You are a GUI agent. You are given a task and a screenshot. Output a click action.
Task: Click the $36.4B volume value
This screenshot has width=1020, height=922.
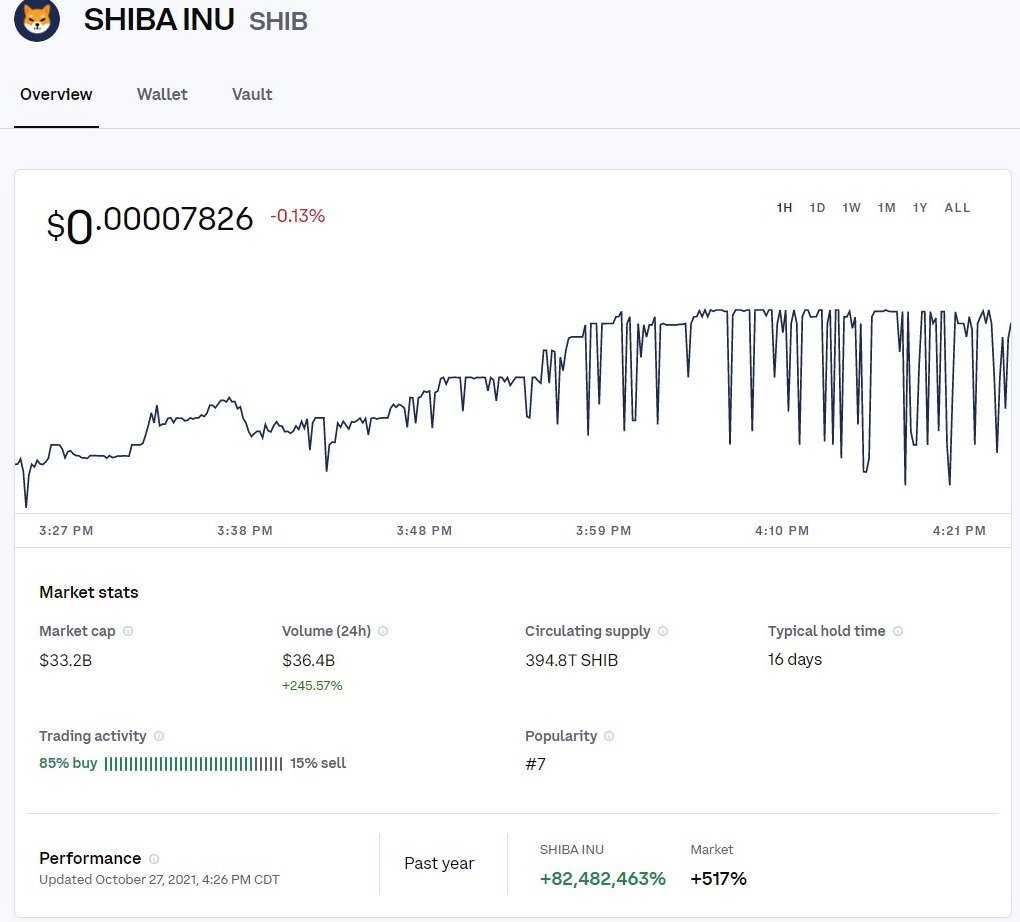point(308,660)
